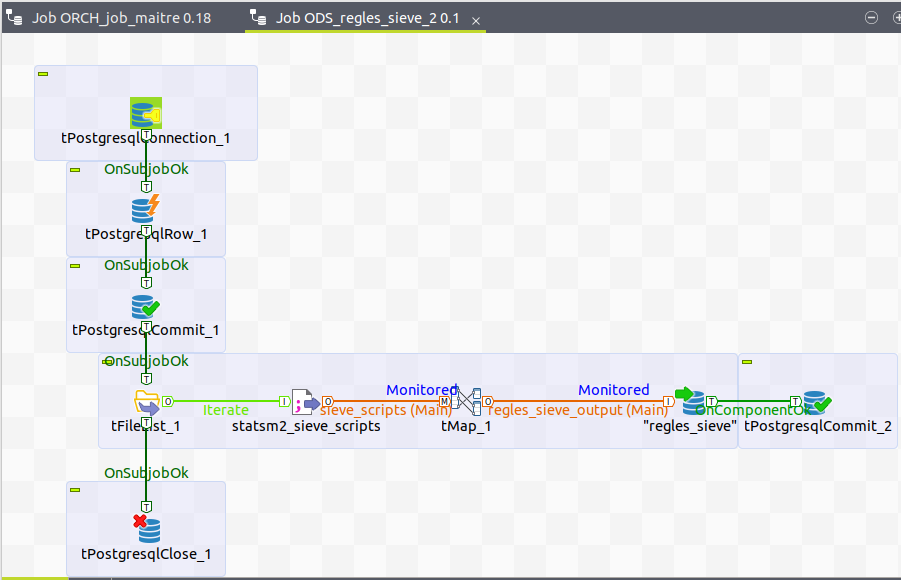Select the tPostgresqlRow_1 database icon
The height and width of the screenshot is (580, 901).
tap(146, 209)
